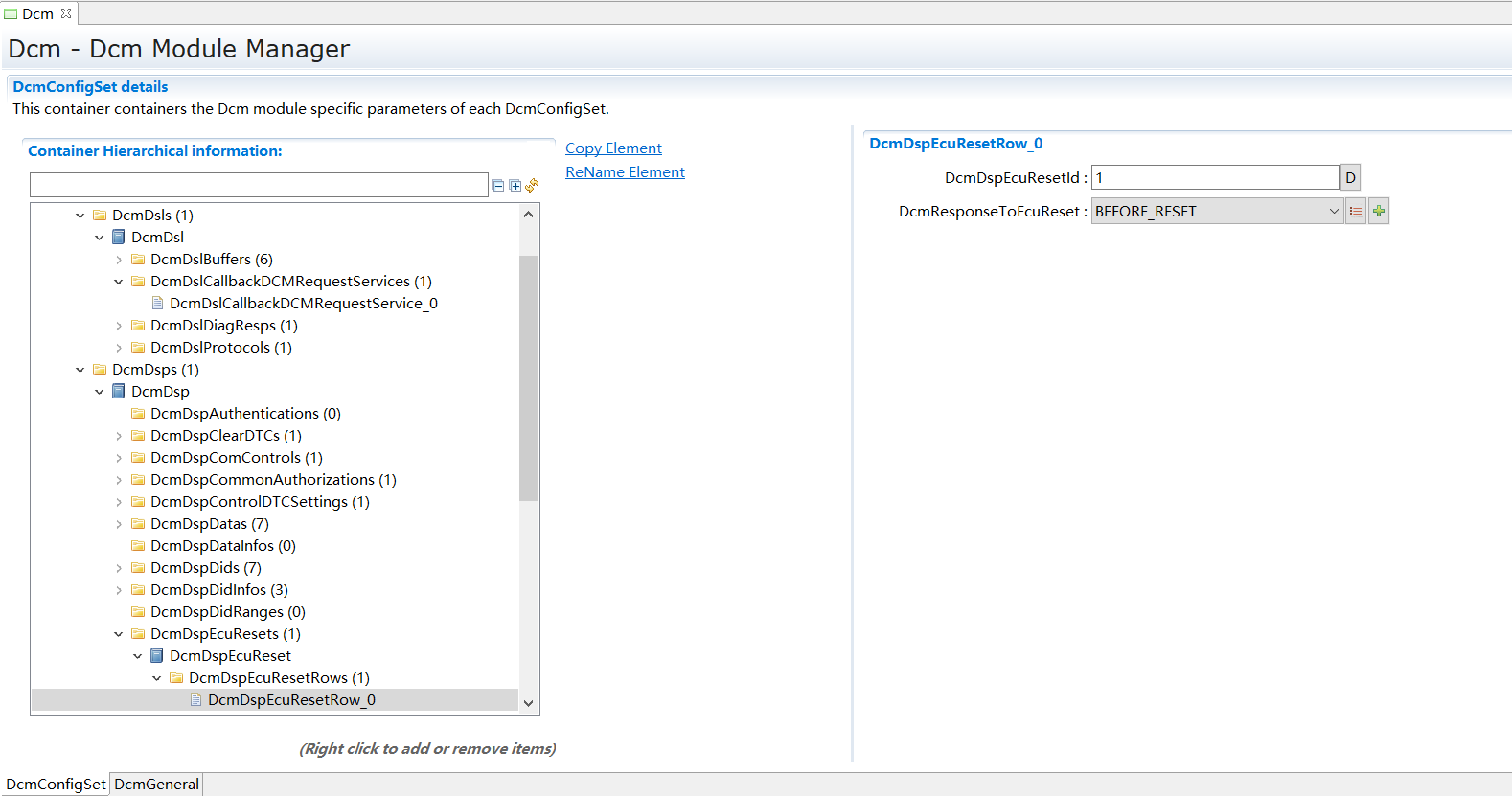
Task: Click the expand all tree icon
Action: pos(515,186)
